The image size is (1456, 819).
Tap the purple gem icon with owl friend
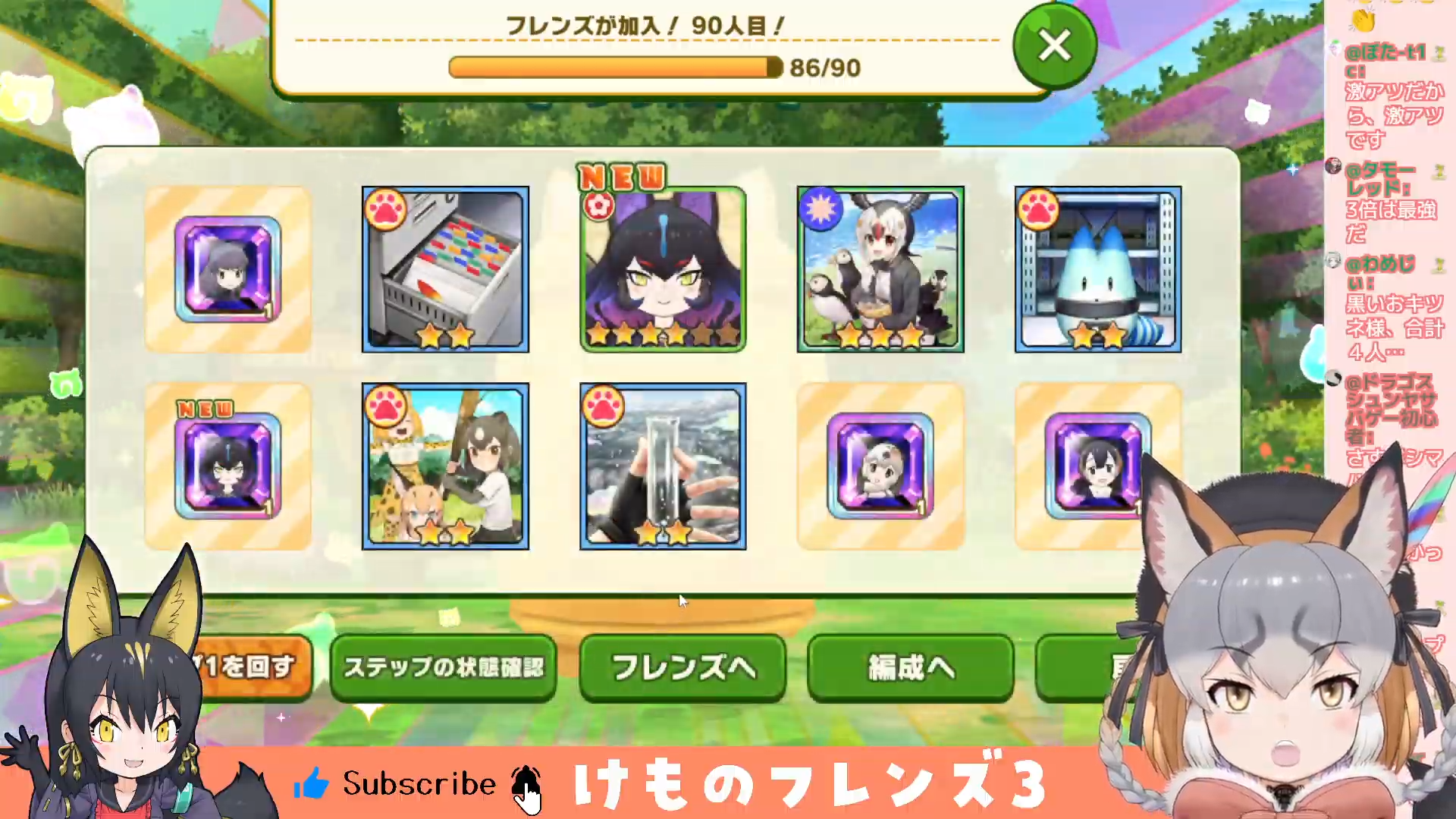click(x=880, y=466)
